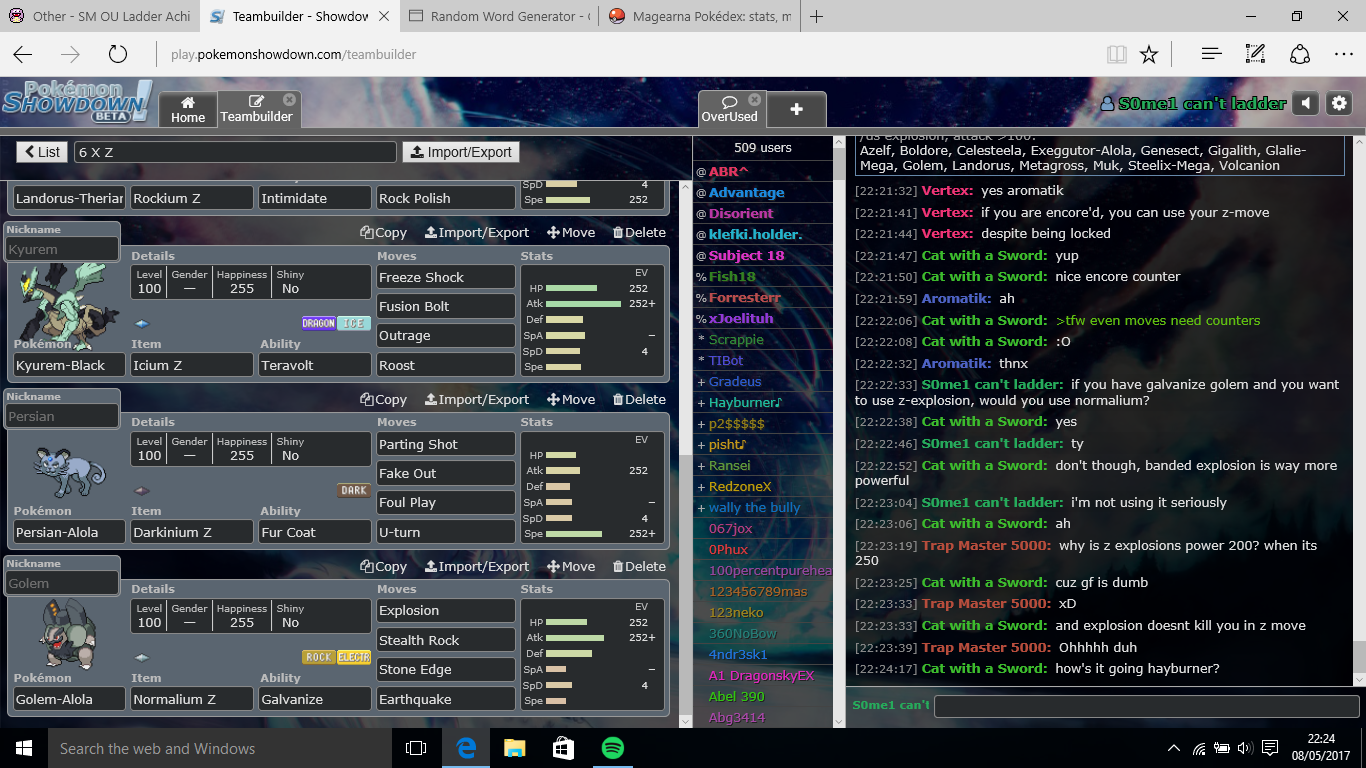This screenshot has height=768, width=1366.
Task: Open Showdown options gear icon
Action: (1339, 103)
